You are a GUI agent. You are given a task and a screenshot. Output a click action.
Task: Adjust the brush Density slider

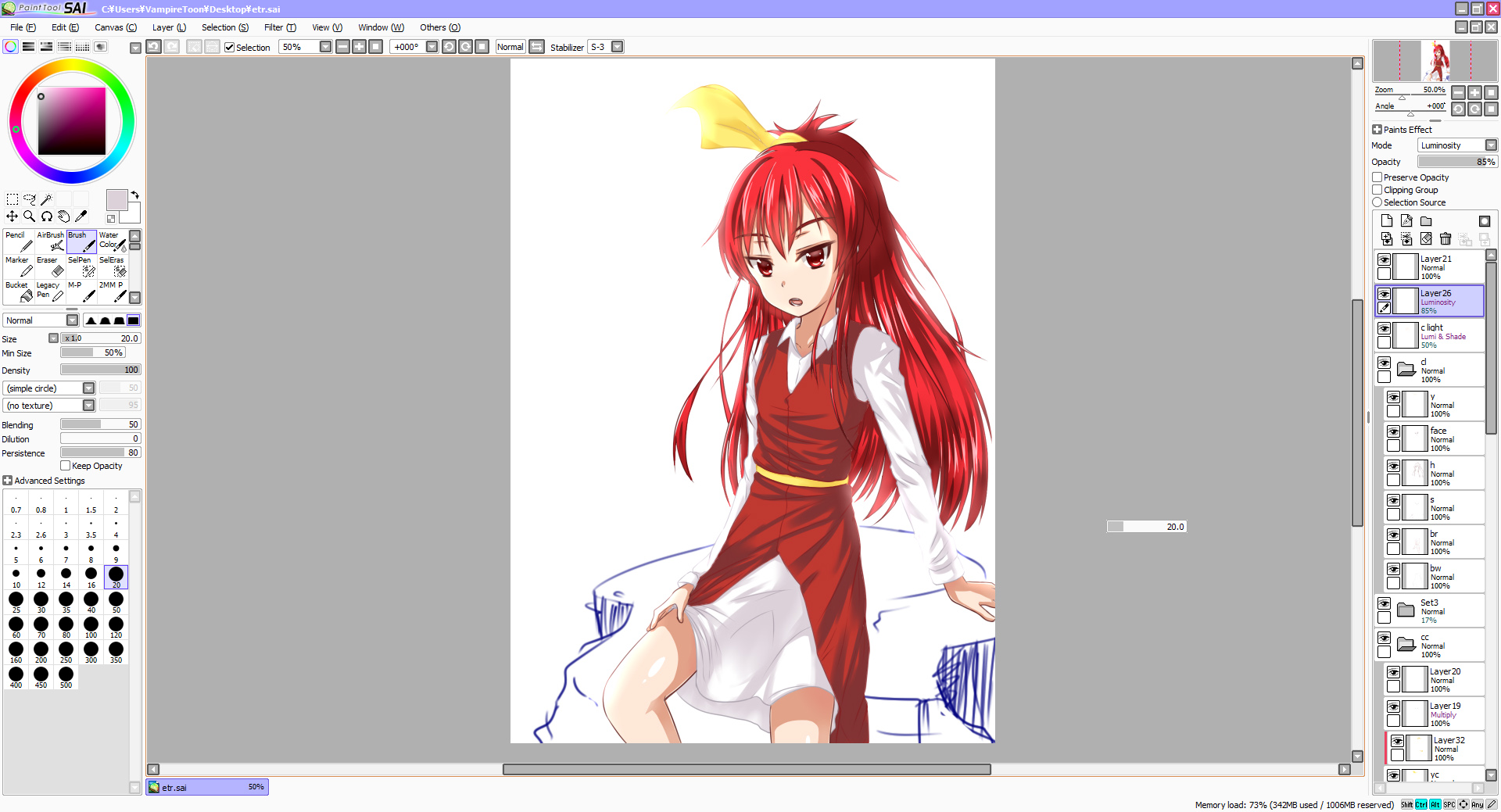pyautogui.click(x=101, y=370)
